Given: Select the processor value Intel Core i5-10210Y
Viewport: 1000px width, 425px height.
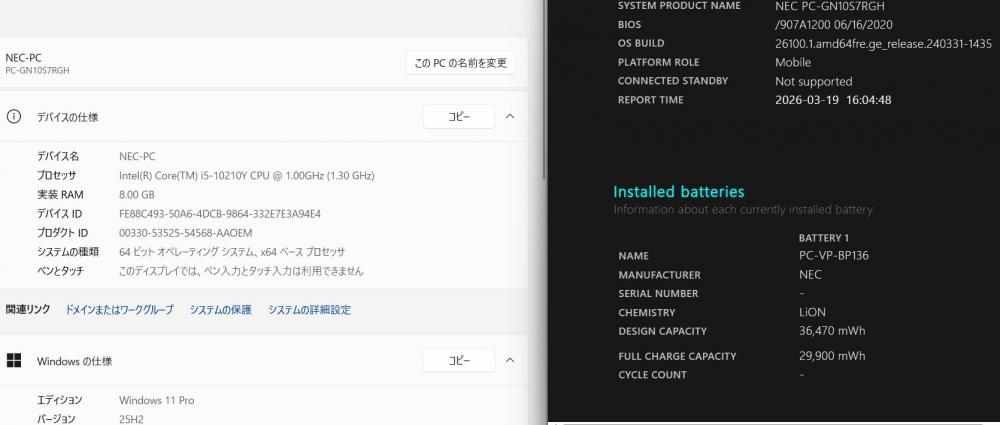Looking at the screenshot, I should (x=247, y=175).
